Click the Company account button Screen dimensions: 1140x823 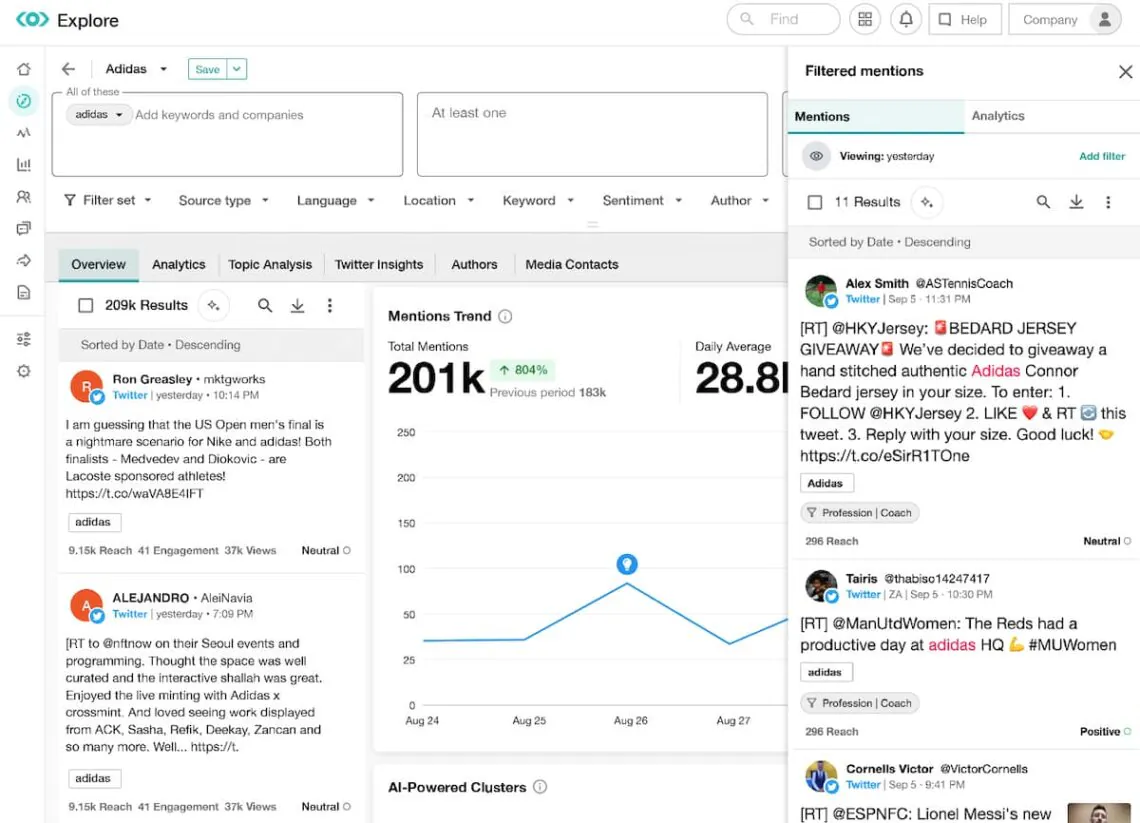point(1065,20)
